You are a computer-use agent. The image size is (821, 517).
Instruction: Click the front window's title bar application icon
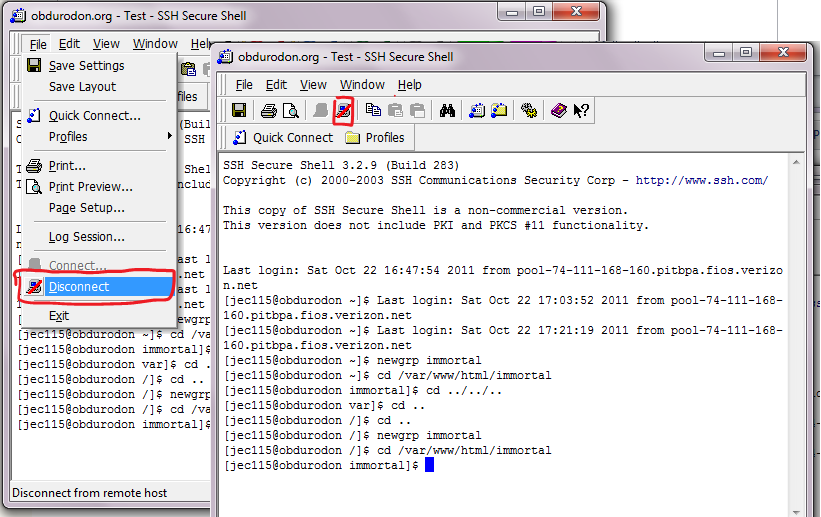coord(225,57)
